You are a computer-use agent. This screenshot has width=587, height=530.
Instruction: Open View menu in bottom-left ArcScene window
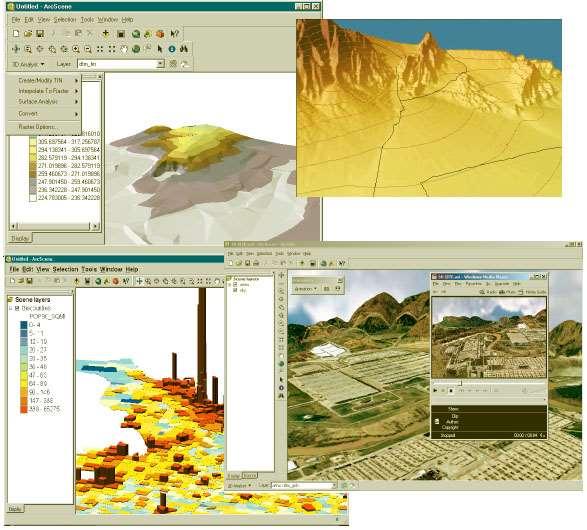coord(43,269)
